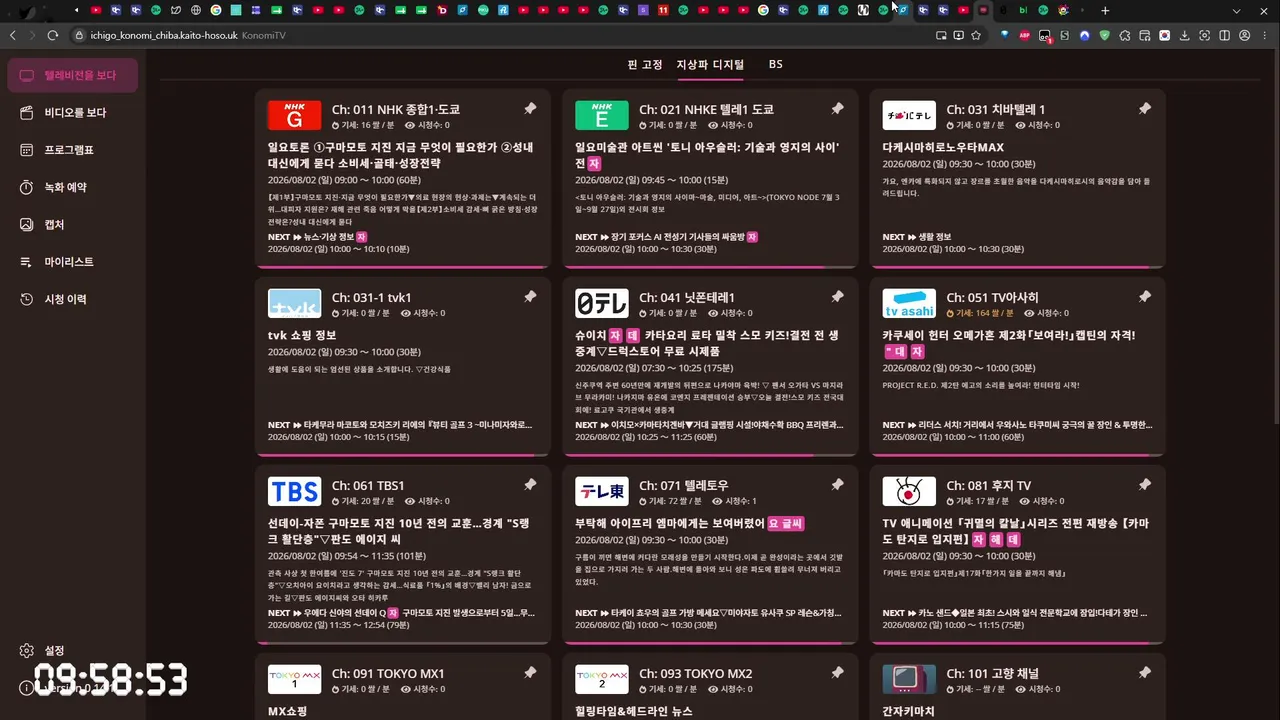Pin the 닛폰테레1 channel

coord(837,297)
